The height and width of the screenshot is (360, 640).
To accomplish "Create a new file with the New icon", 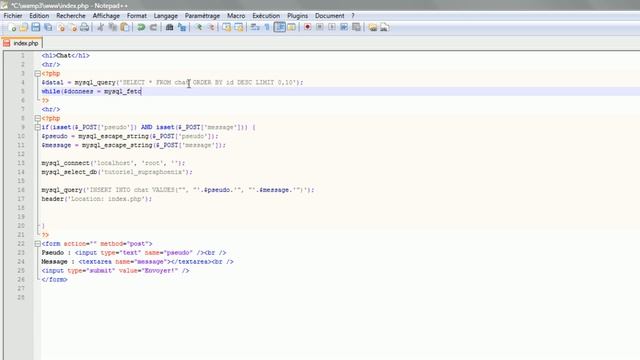I will pyautogui.click(x=12, y=27).
